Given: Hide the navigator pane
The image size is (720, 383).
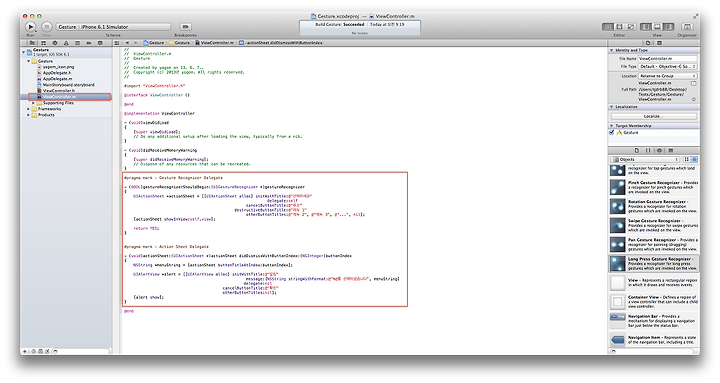Looking at the screenshot, I should point(646,27).
